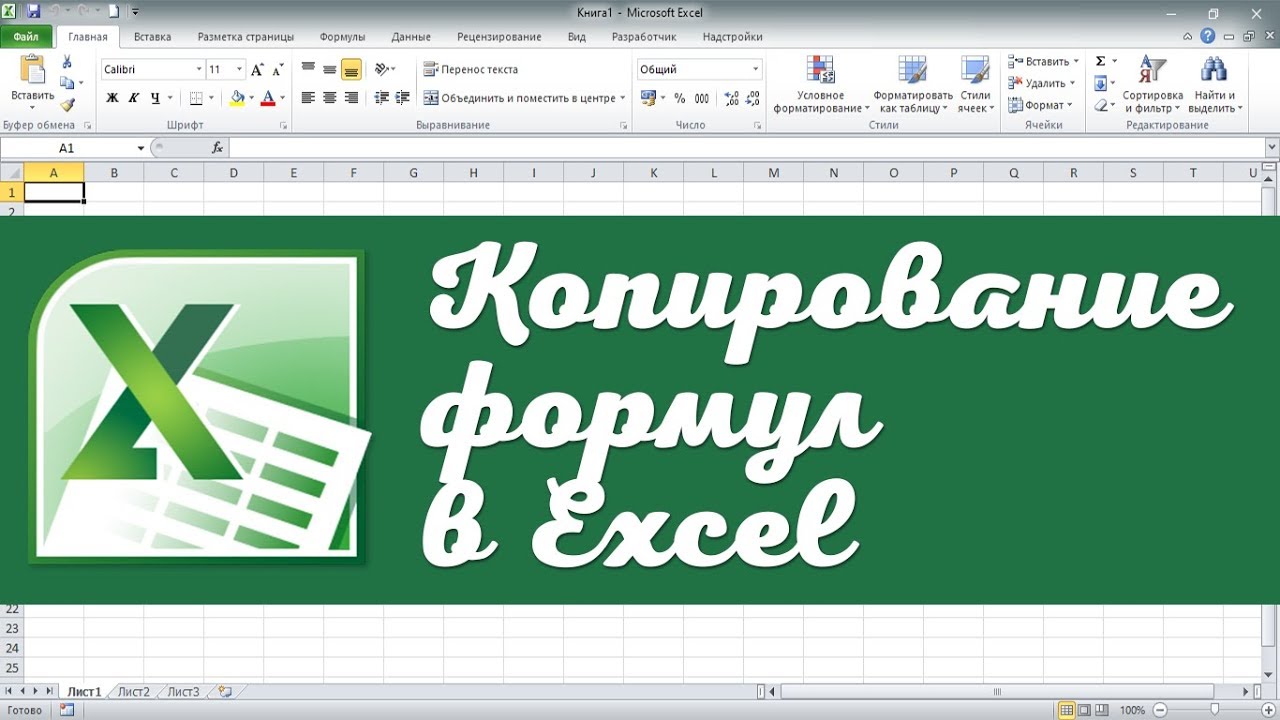
Task: Align cell text left
Action: (308, 98)
